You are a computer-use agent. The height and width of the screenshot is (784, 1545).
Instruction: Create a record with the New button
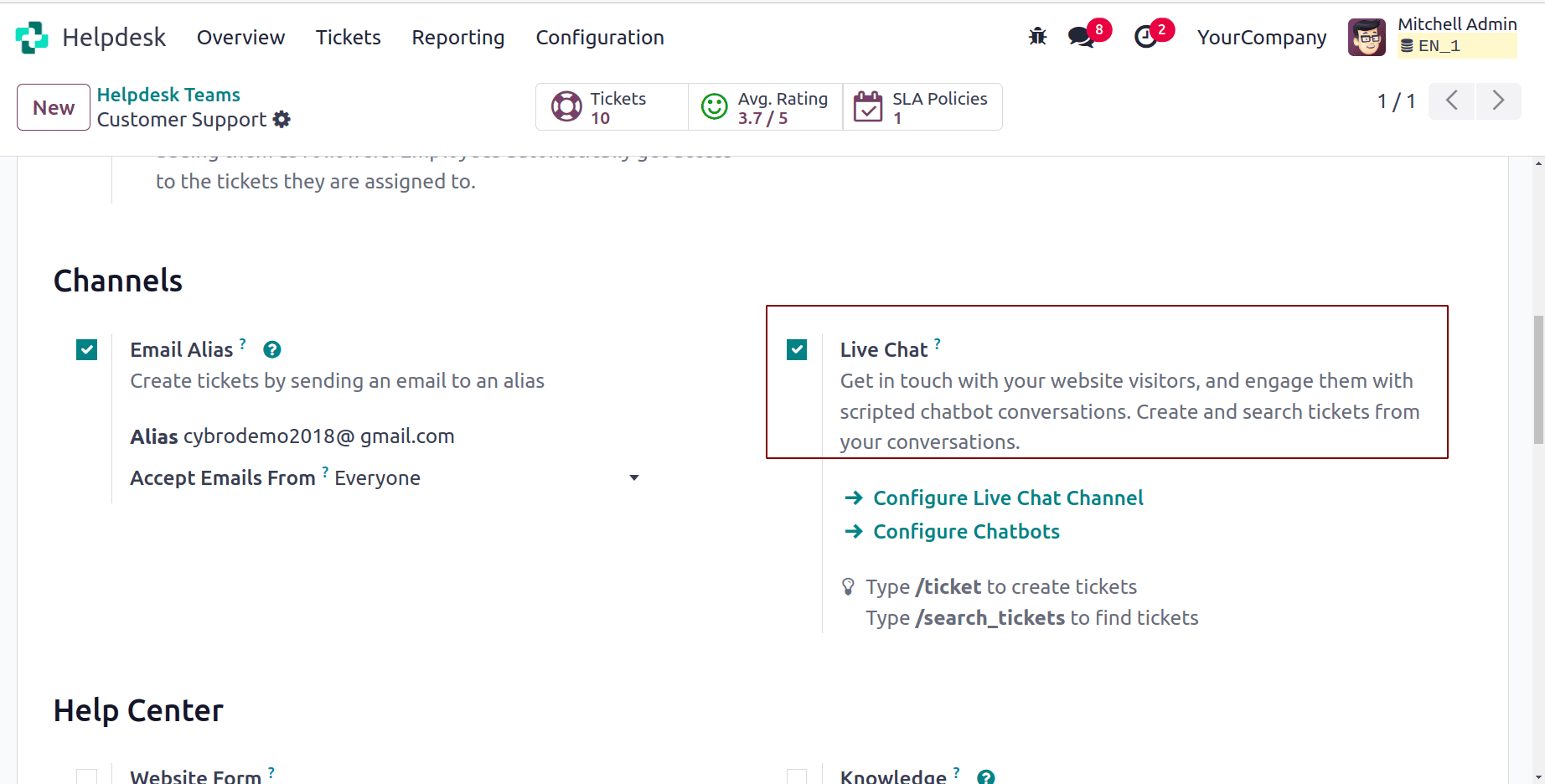pyautogui.click(x=53, y=106)
